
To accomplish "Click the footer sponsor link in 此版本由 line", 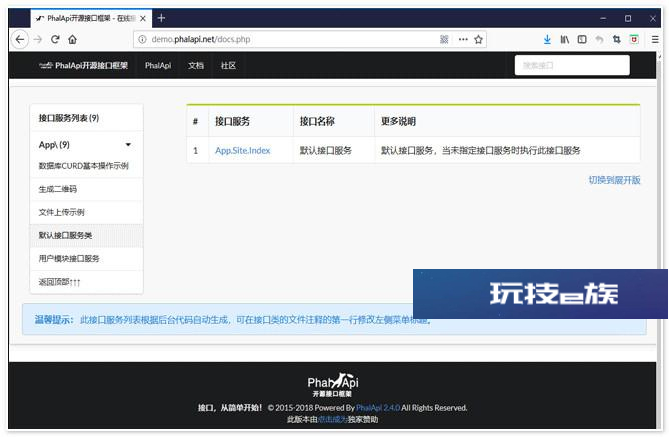I will 332,420.
